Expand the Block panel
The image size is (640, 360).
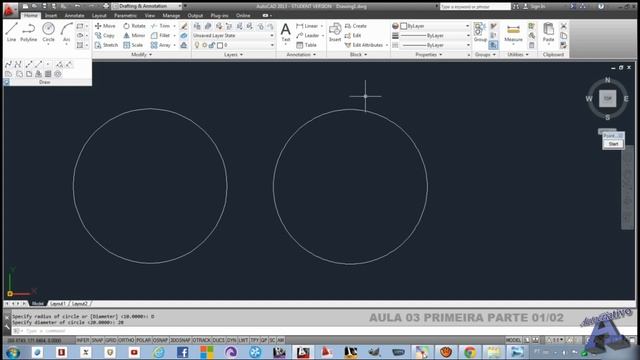tap(358, 54)
